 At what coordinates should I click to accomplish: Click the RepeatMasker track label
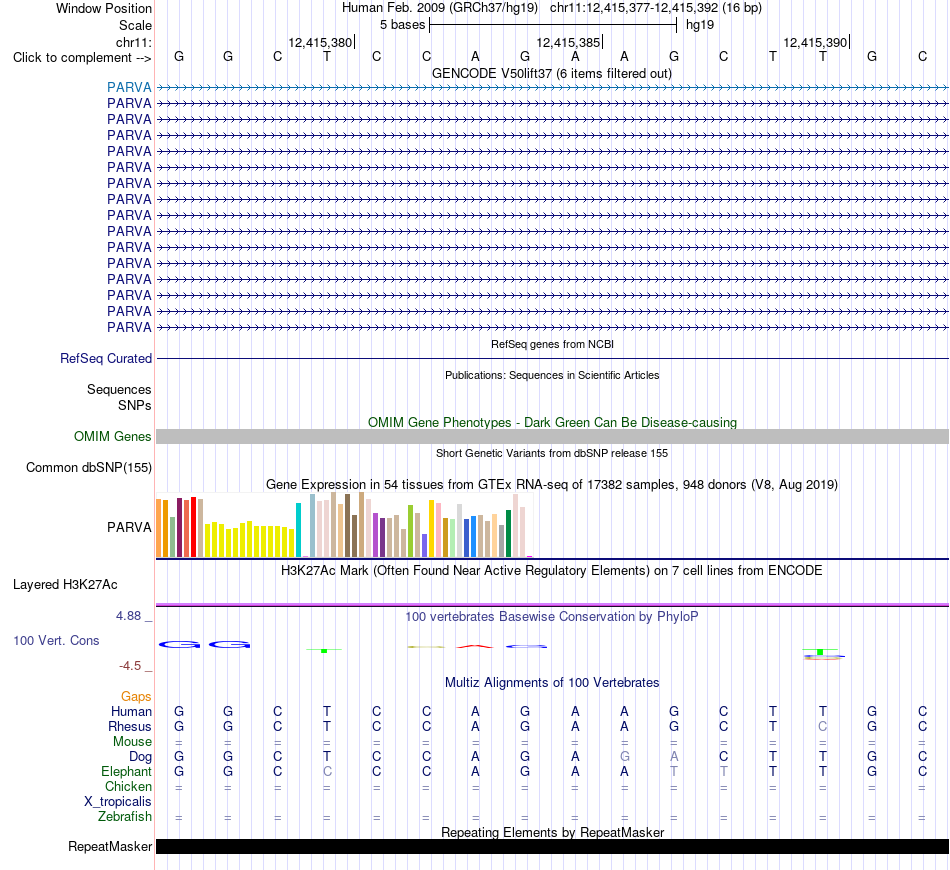pos(110,846)
